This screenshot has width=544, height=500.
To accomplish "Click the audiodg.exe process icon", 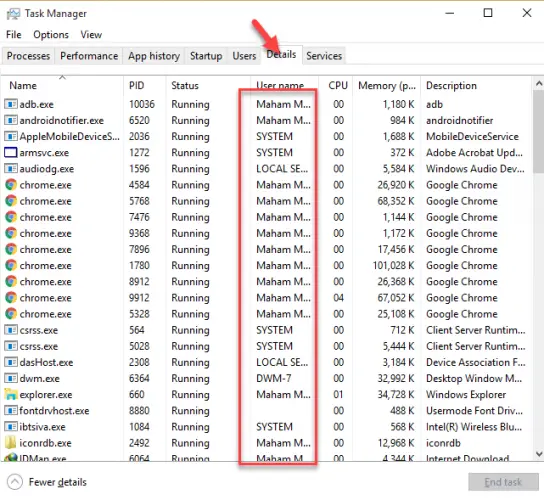I will point(11,169).
